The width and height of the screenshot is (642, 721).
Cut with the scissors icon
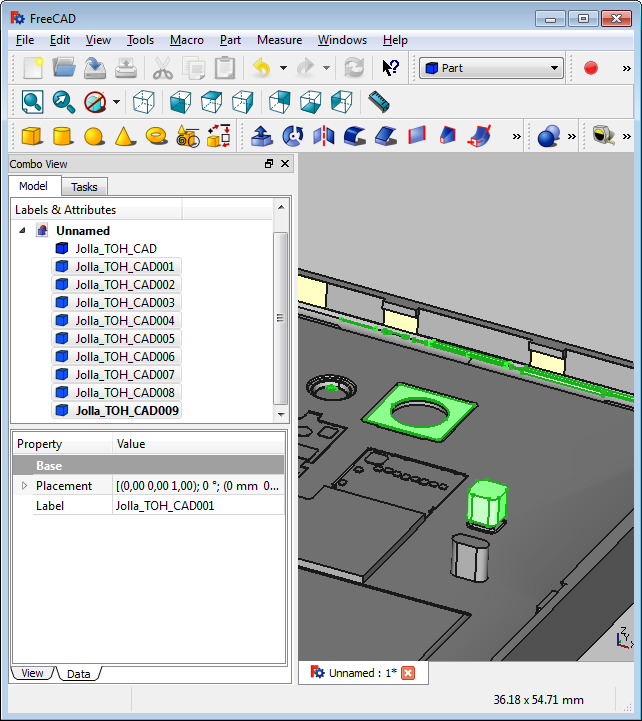click(x=162, y=68)
